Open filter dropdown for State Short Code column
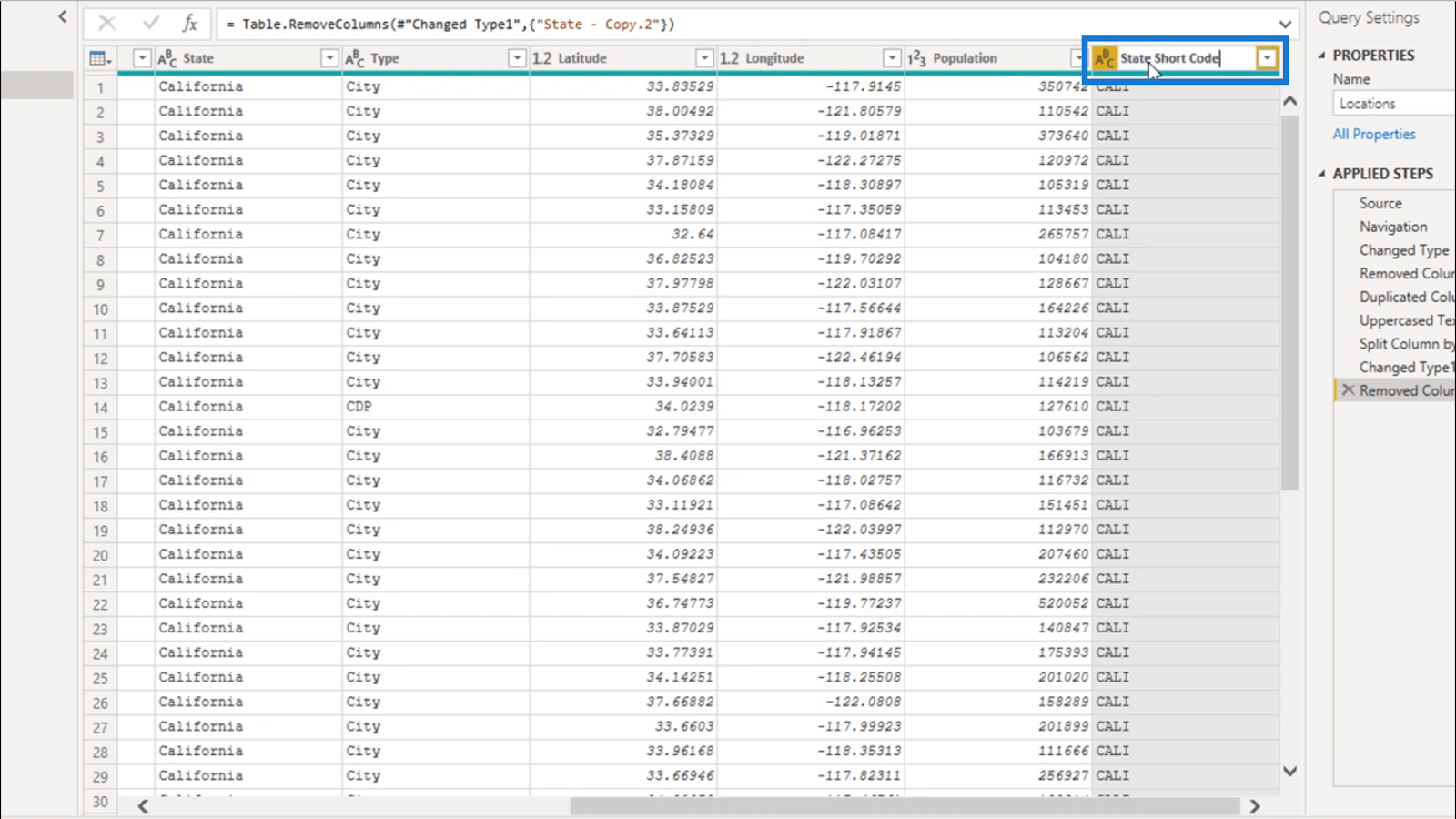The height and width of the screenshot is (819, 1456). tap(1267, 58)
